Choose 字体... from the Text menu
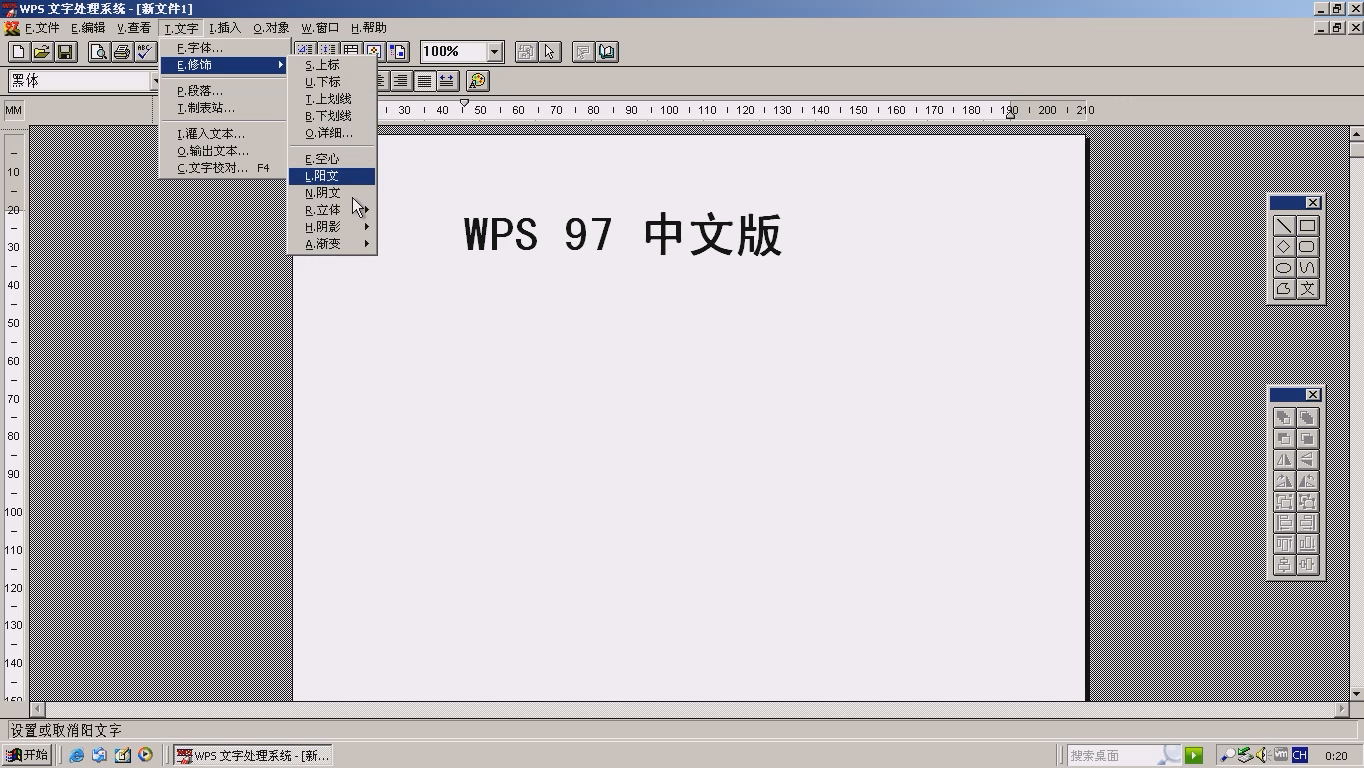This screenshot has width=1364, height=768. coord(224,48)
